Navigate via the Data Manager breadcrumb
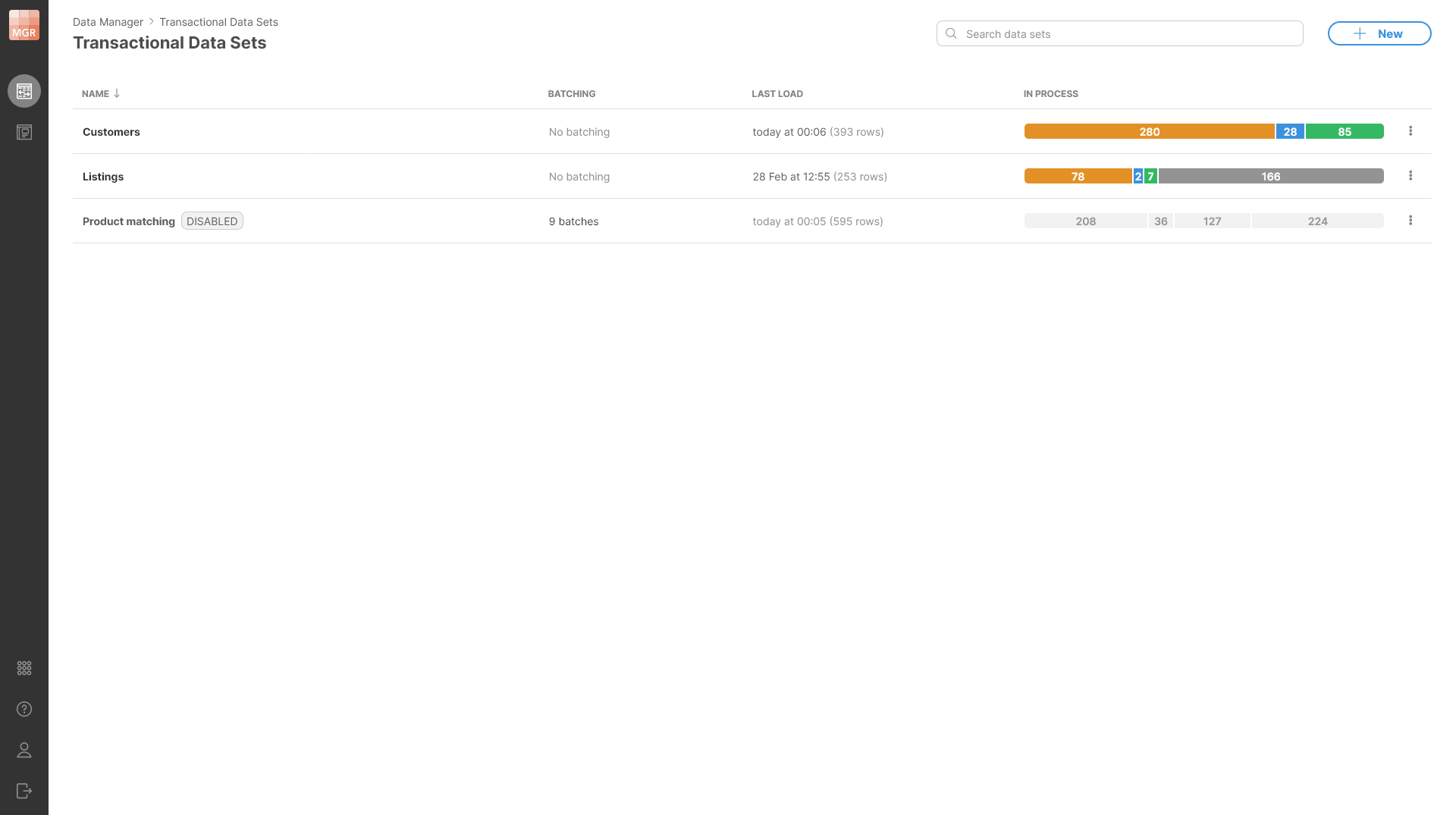 coord(108,22)
